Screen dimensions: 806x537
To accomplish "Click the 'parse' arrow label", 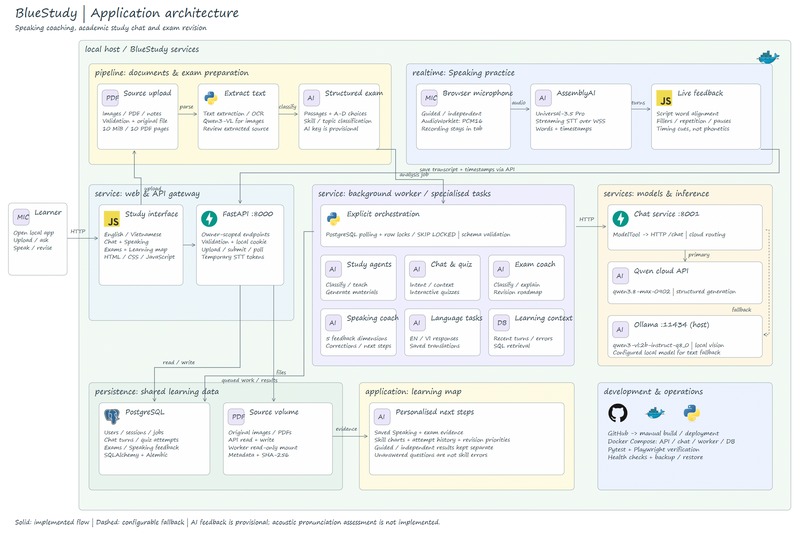I will [x=187, y=107].
